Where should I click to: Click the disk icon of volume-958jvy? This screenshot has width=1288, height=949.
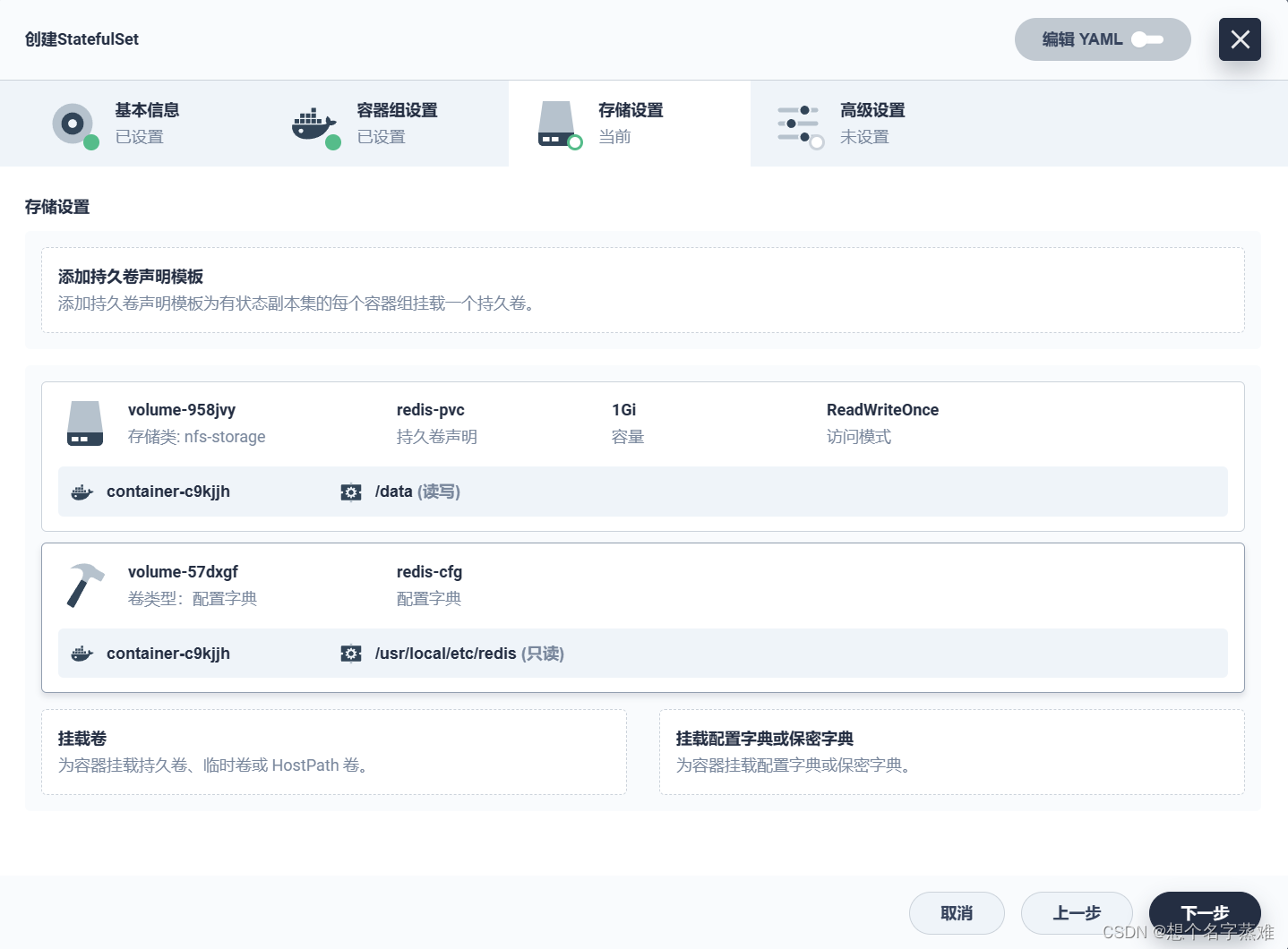tap(85, 423)
